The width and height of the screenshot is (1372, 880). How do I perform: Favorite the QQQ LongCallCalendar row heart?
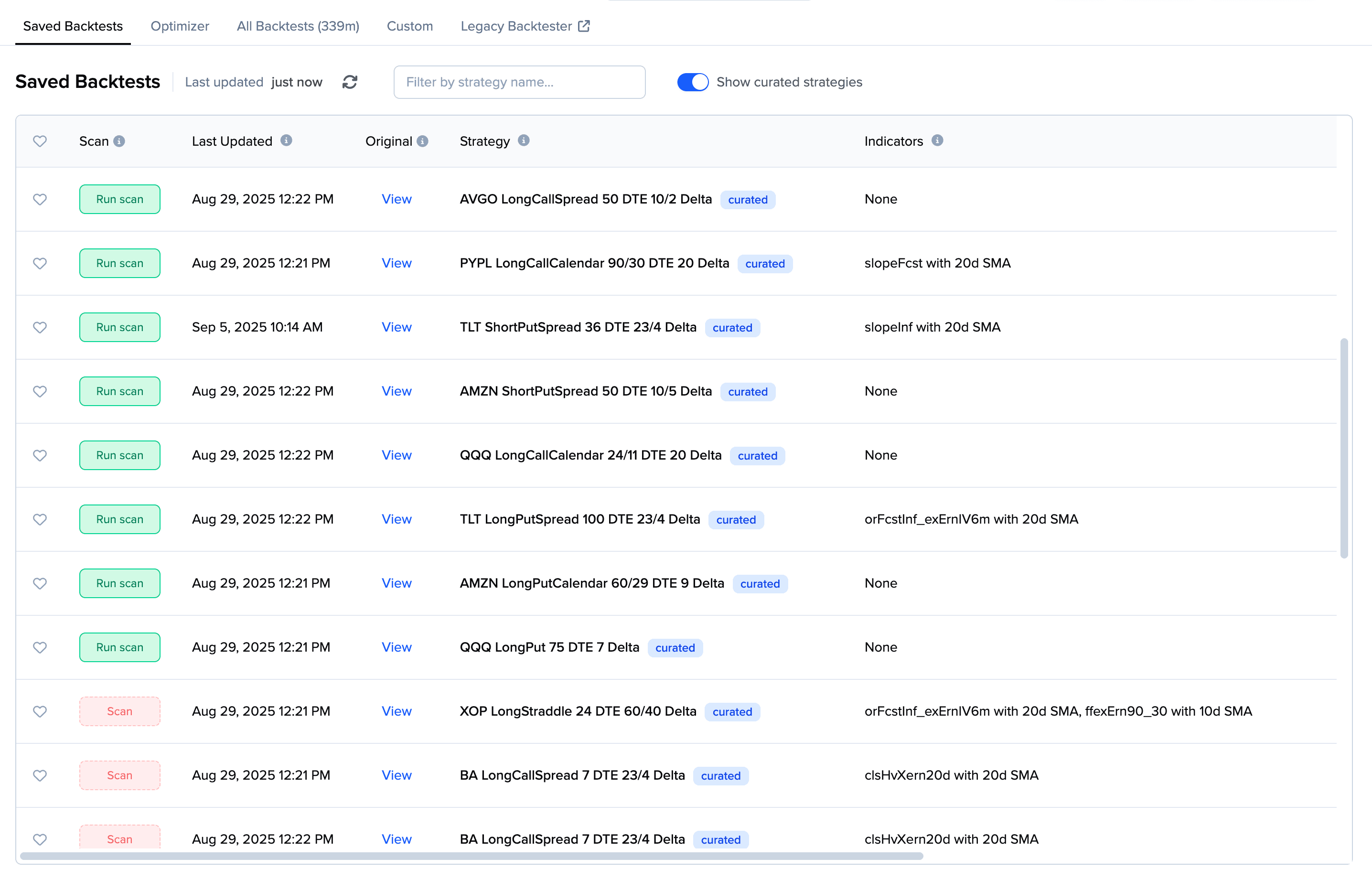pyautogui.click(x=40, y=455)
